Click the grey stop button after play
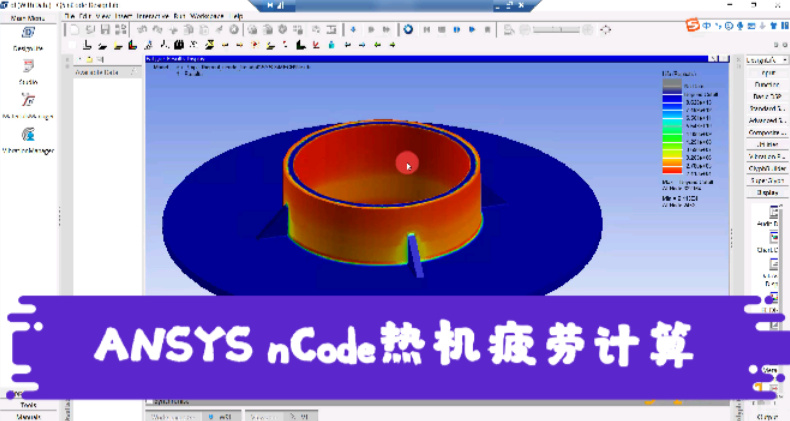Image resolution: width=790 pixels, height=421 pixels. 488,30
